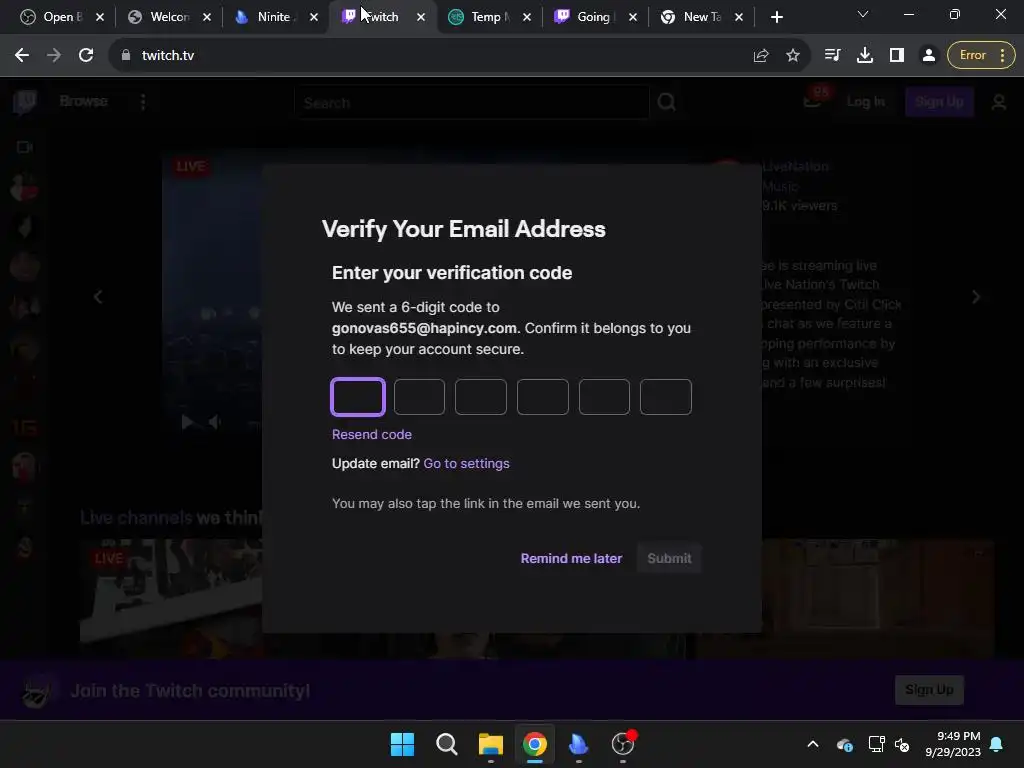
Task: Click the Resend code link
Action: (372, 434)
